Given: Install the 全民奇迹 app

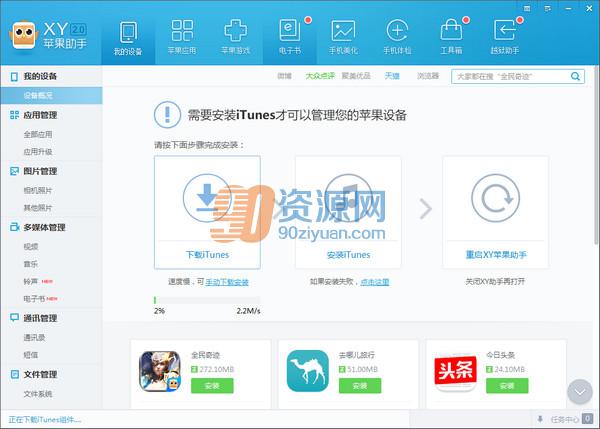Looking at the screenshot, I should pyautogui.click(x=212, y=386).
